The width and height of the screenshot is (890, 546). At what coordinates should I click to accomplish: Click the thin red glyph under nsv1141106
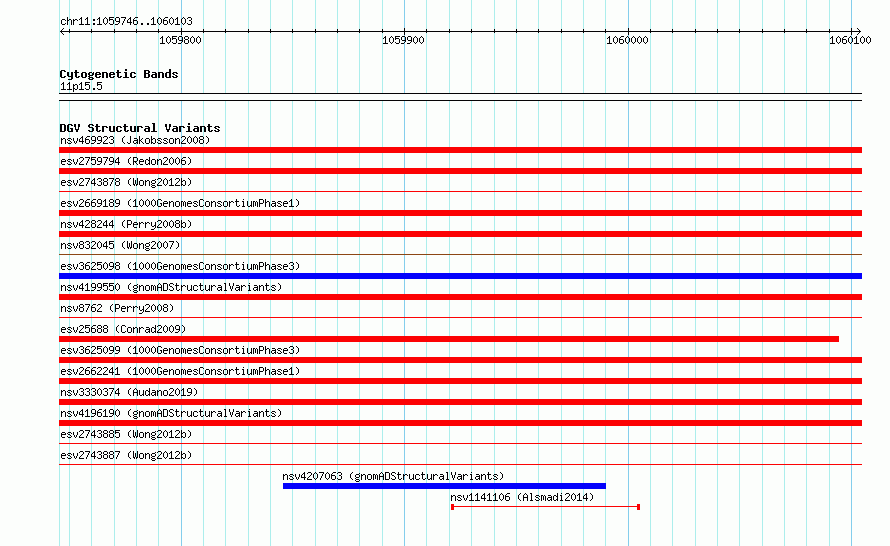[545, 507]
